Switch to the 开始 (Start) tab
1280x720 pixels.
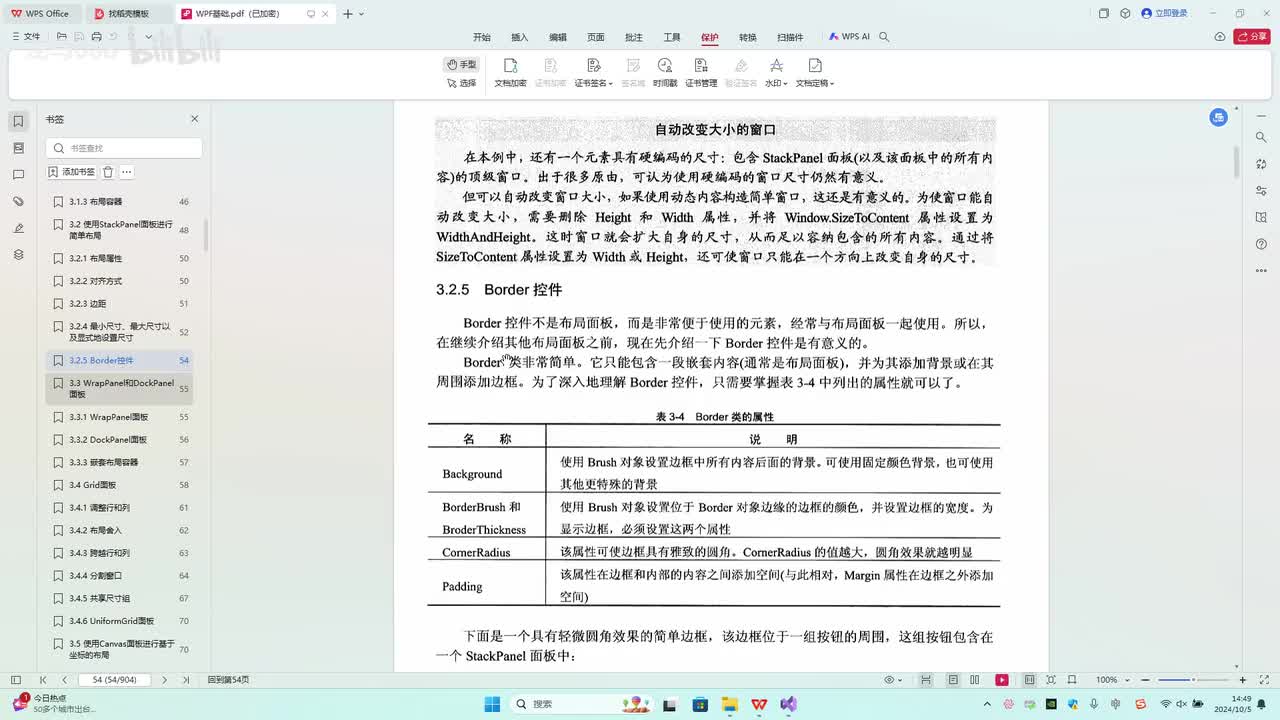click(482, 37)
